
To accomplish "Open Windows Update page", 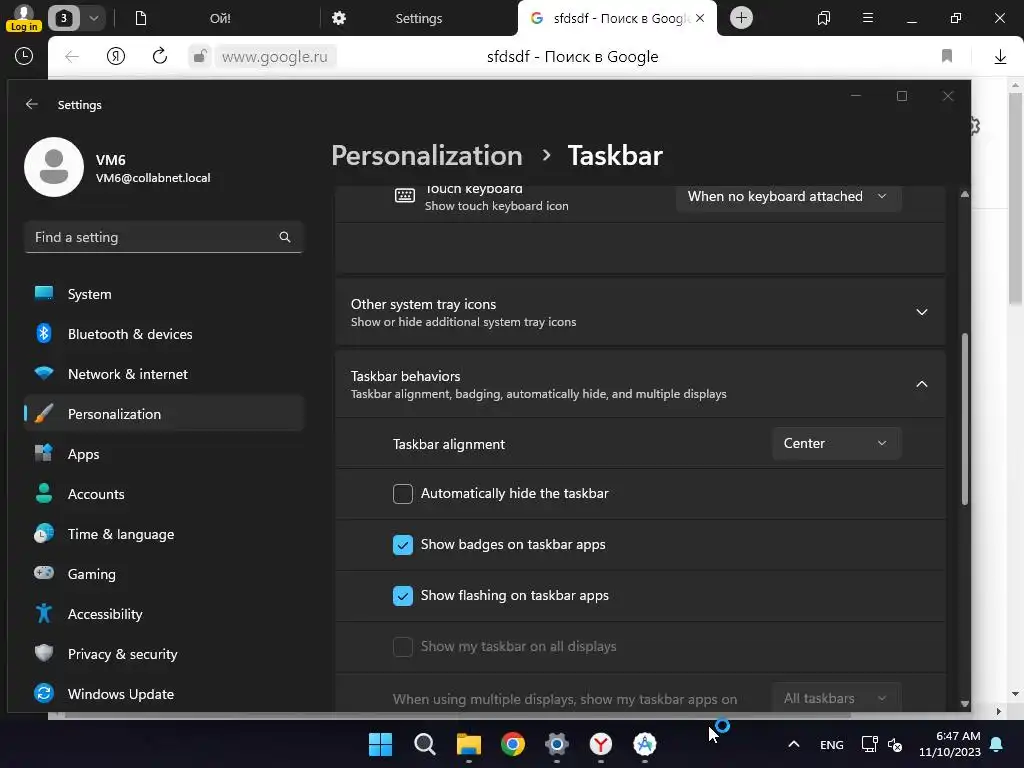I will point(164,694).
